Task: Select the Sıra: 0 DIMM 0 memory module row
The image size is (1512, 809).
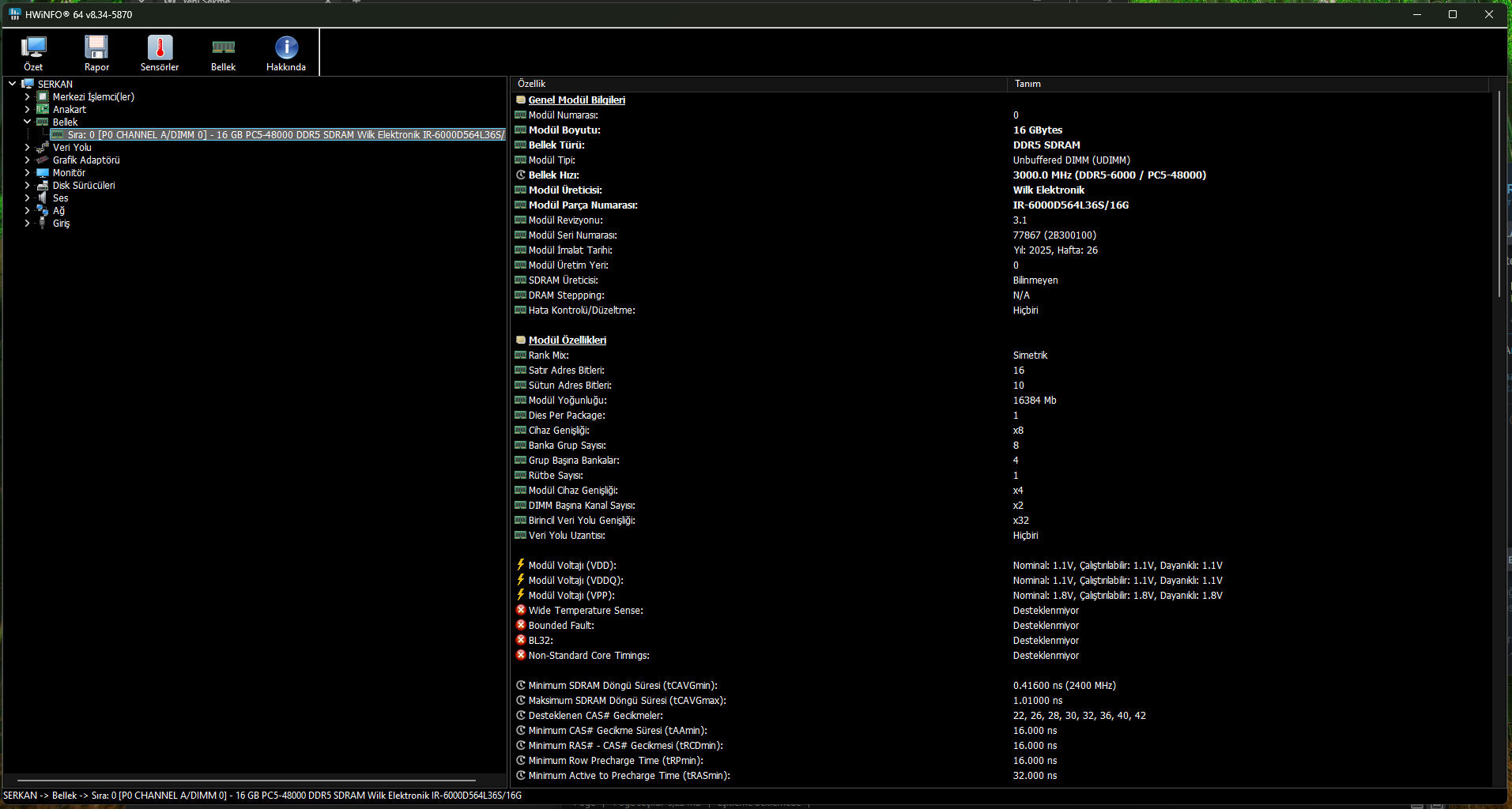Action: (277, 134)
